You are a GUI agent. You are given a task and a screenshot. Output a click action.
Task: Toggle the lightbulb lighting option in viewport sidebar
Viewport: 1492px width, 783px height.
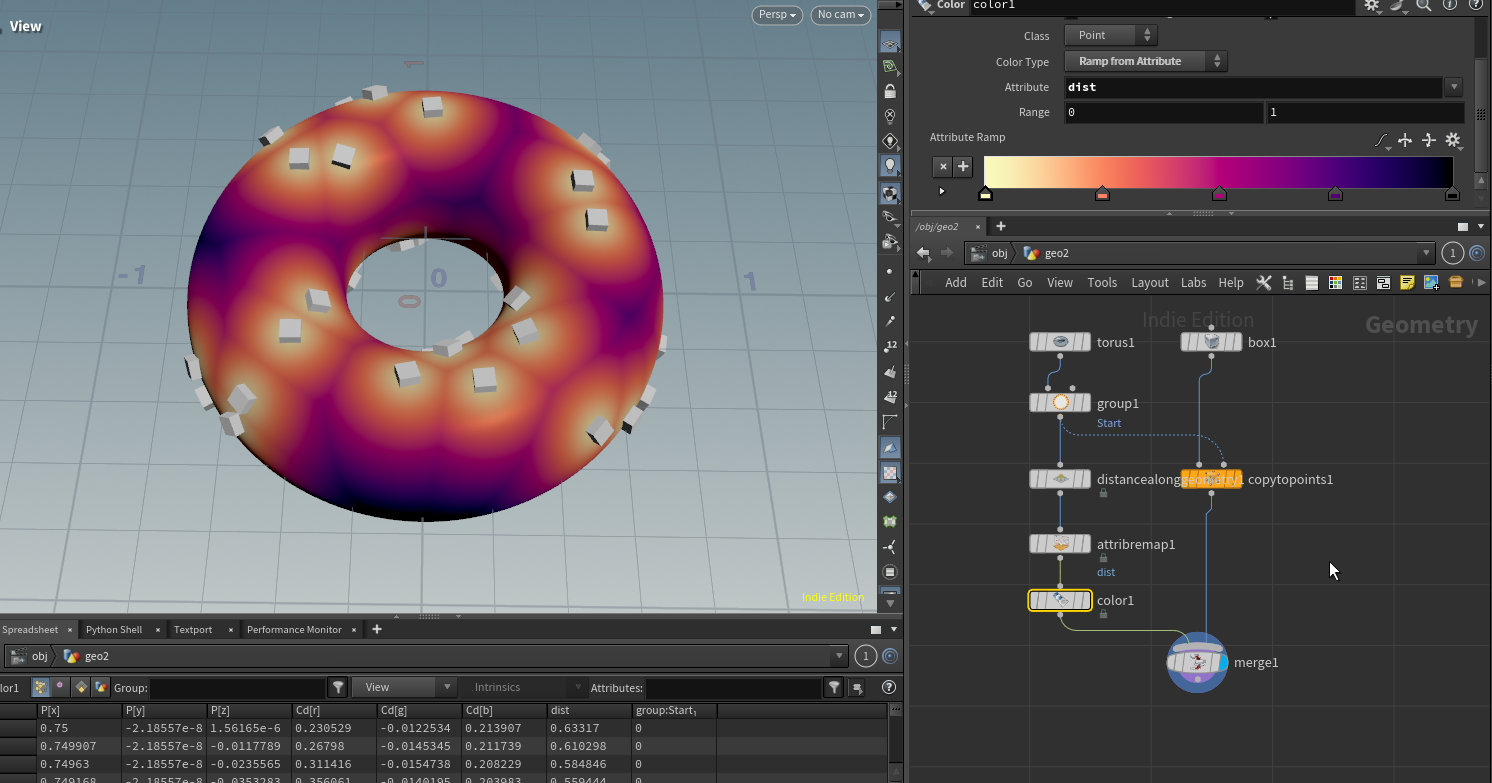pos(890,165)
